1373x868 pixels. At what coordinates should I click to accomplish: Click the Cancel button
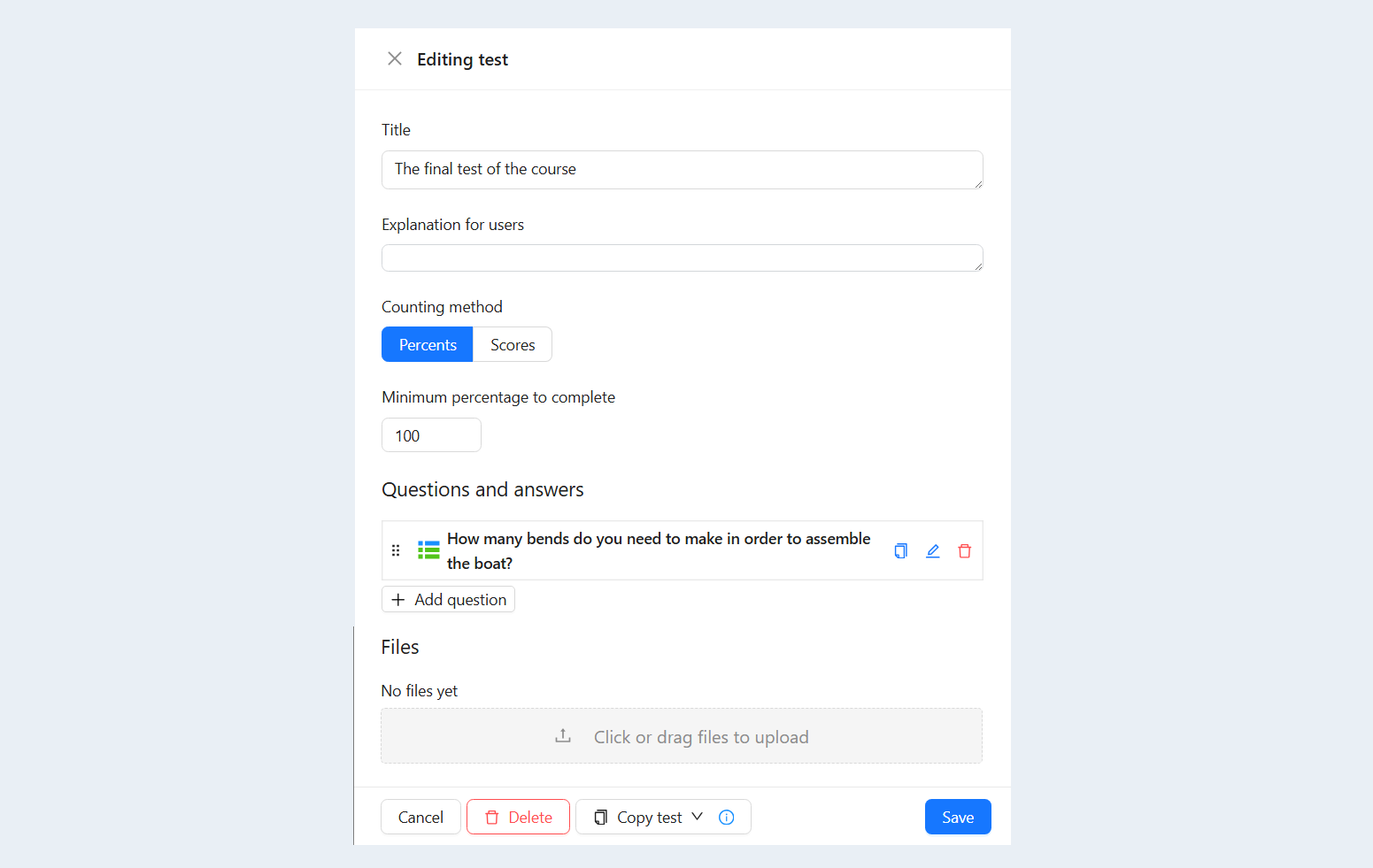[x=420, y=817]
